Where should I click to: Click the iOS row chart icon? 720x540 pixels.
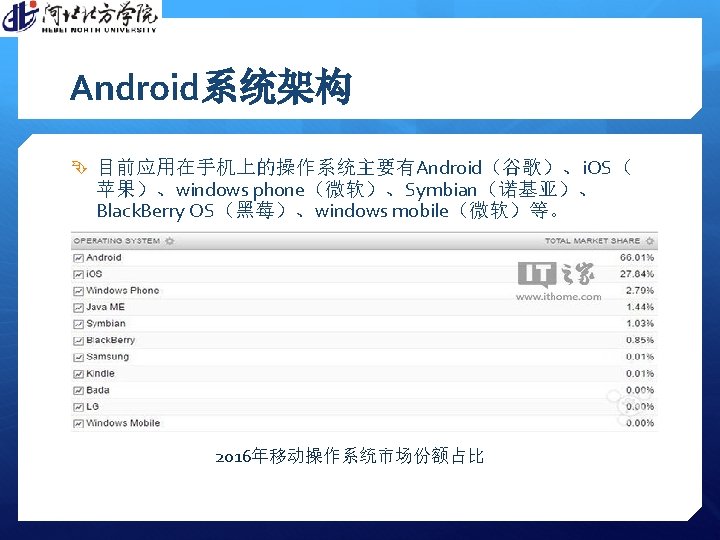click(x=79, y=275)
